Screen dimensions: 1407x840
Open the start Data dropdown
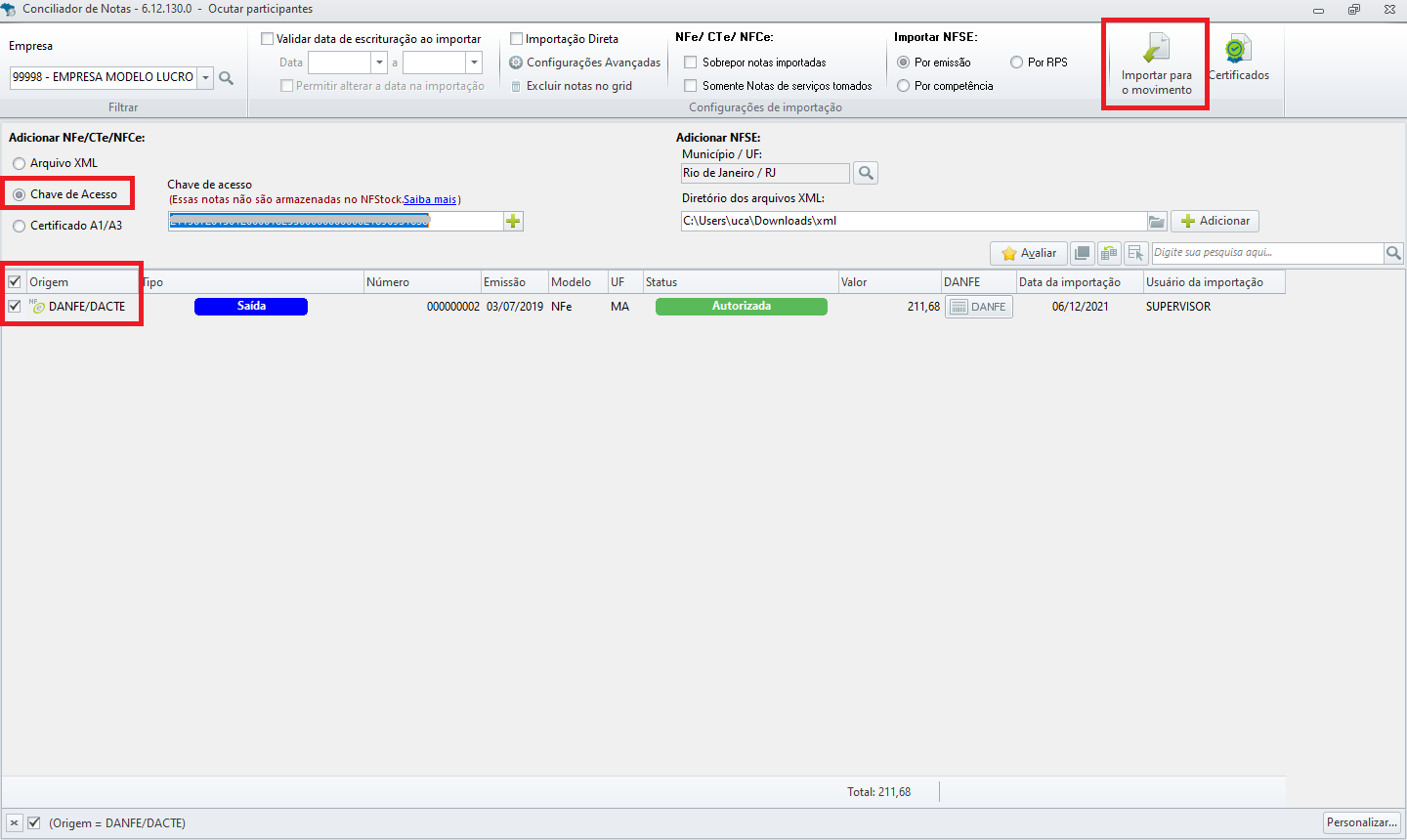click(379, 63)
